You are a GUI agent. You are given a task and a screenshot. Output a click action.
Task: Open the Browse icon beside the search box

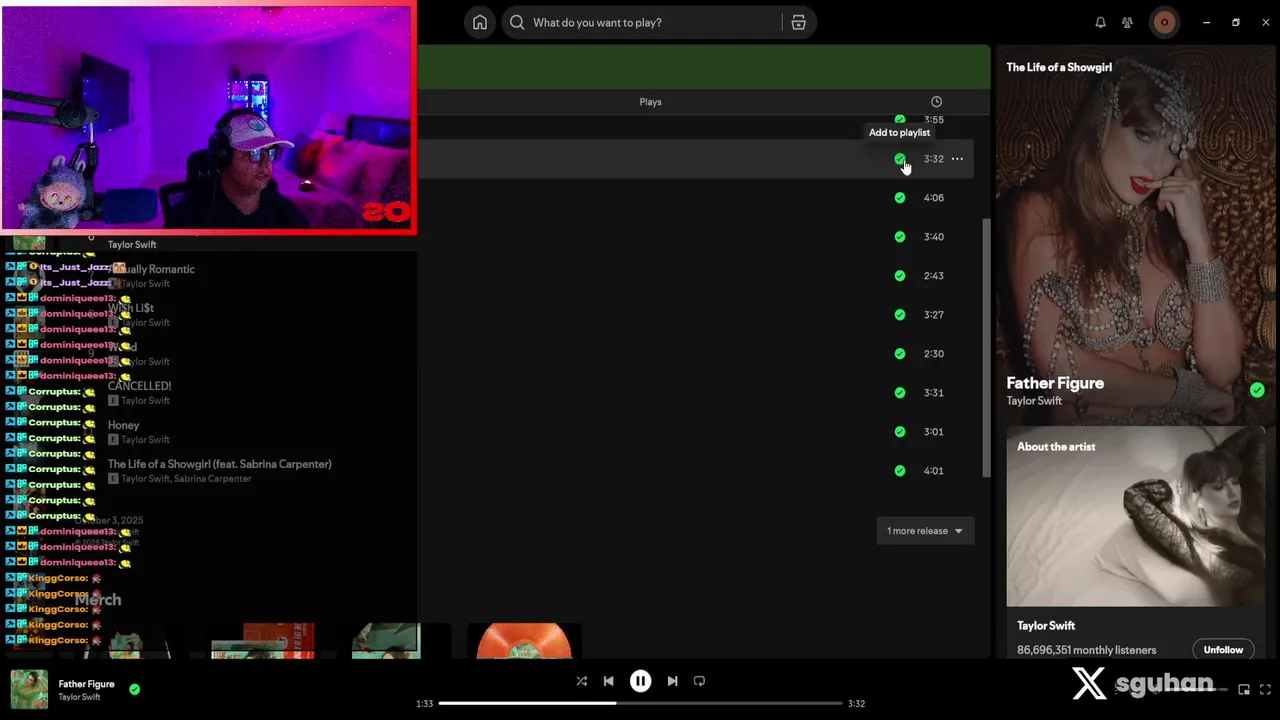(798, 22)
